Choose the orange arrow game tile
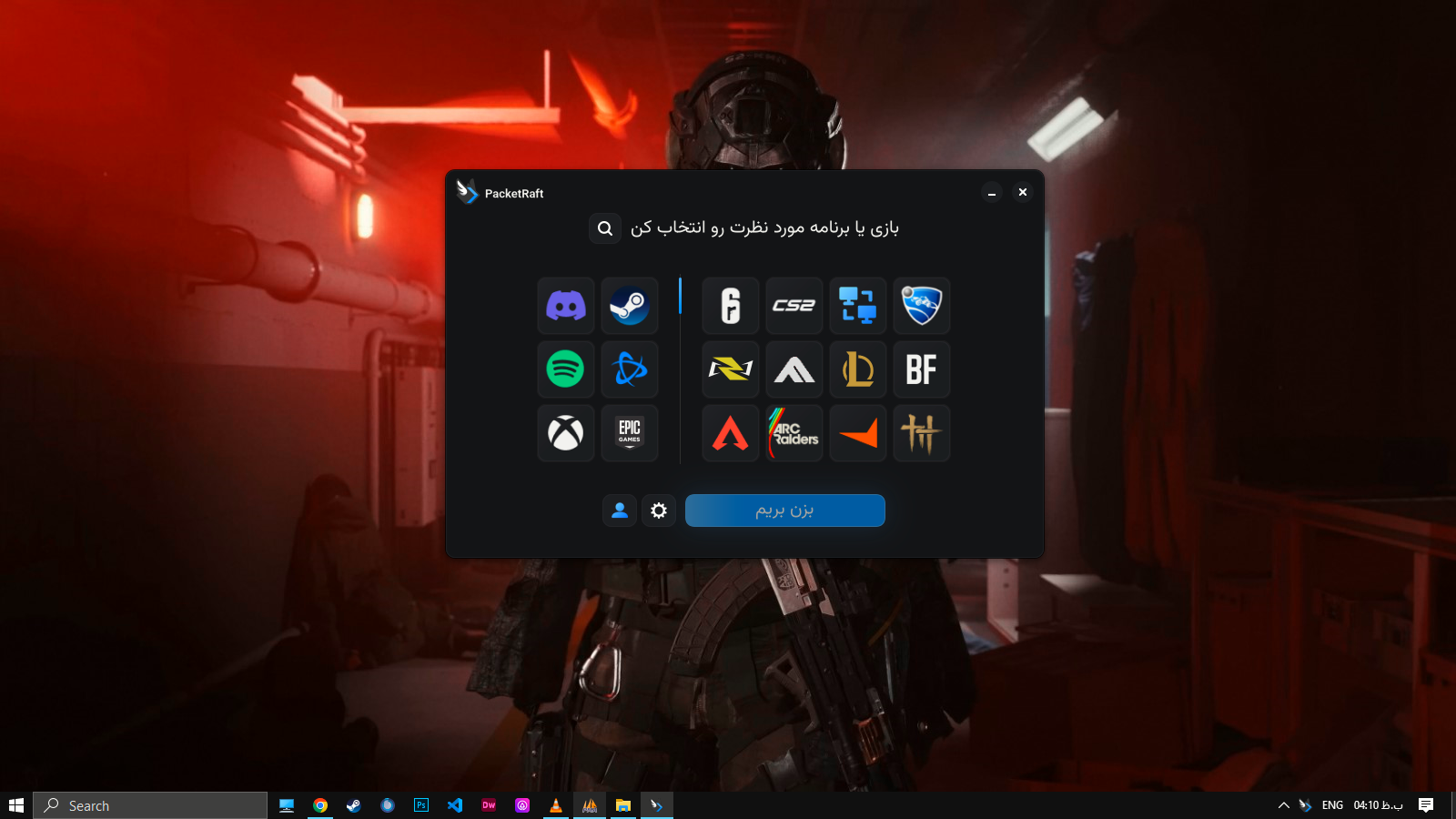This screenshot has width=1456, height=819. (x=858, y=433)
